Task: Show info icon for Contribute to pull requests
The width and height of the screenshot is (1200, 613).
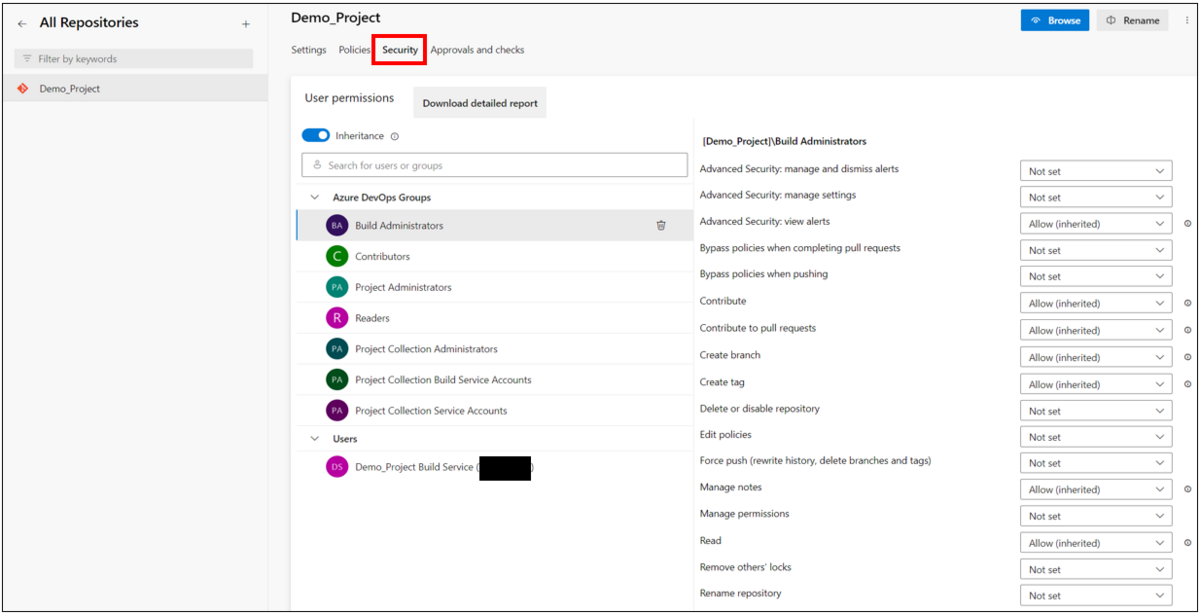Action: pyautogui.click(x=1187, y=330)
